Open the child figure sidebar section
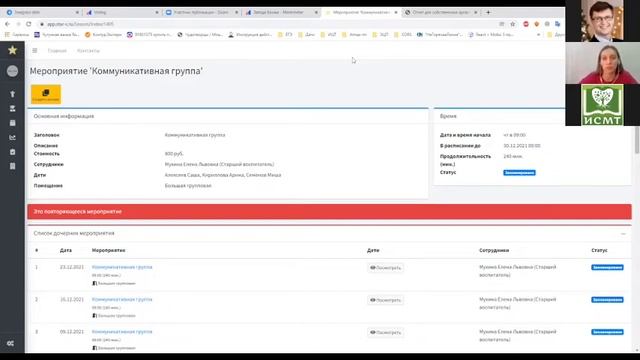640x360 pixels. tap(12, 94)
